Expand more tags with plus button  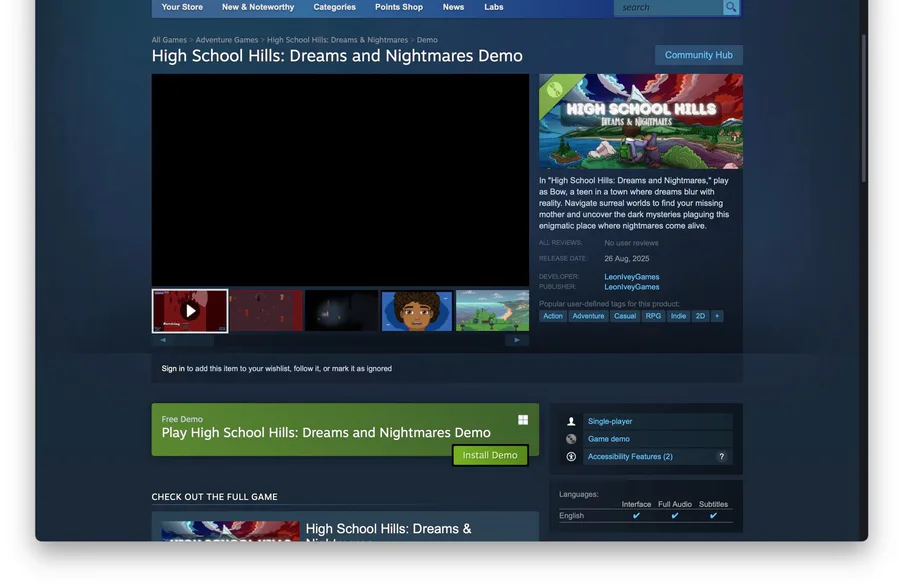(717, 316)
